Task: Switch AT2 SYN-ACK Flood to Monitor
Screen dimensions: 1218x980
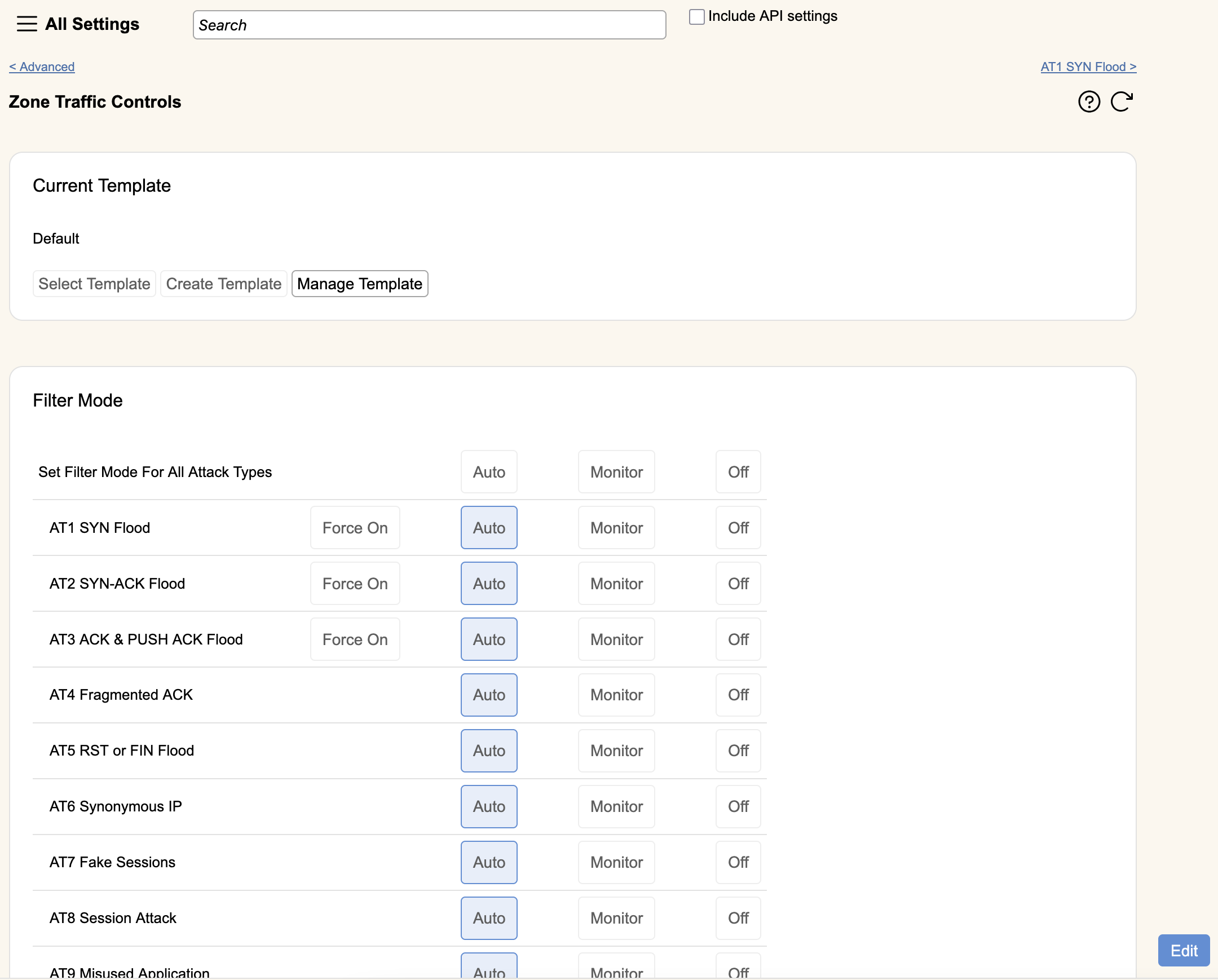Action: [x=616, y=584]
